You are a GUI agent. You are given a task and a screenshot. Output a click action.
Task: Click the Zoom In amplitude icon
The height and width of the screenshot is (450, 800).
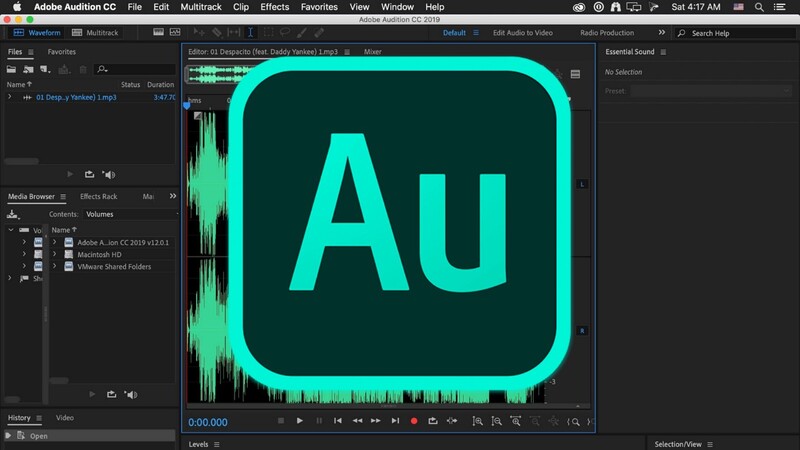[477, 421]
